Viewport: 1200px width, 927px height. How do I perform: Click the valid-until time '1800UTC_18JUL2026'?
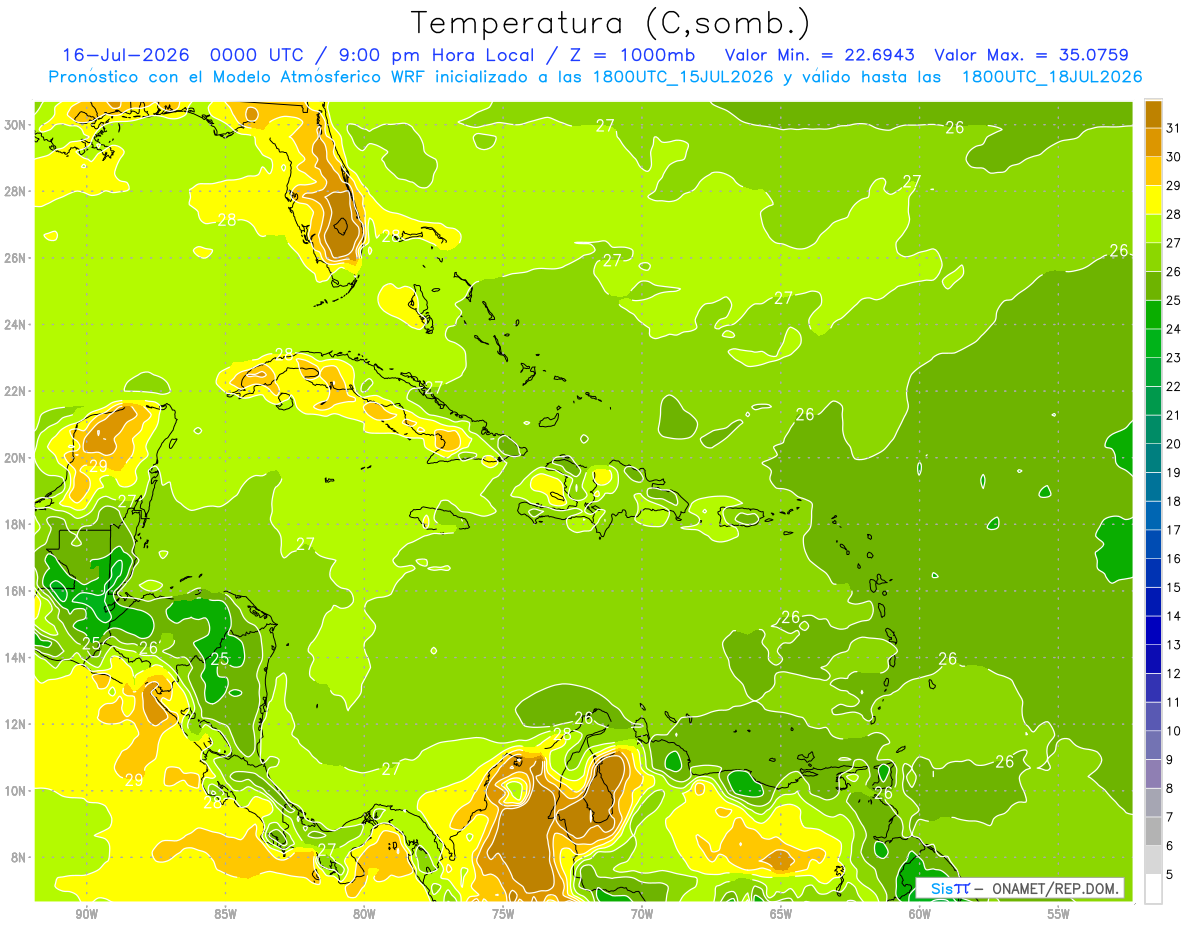1052,77
